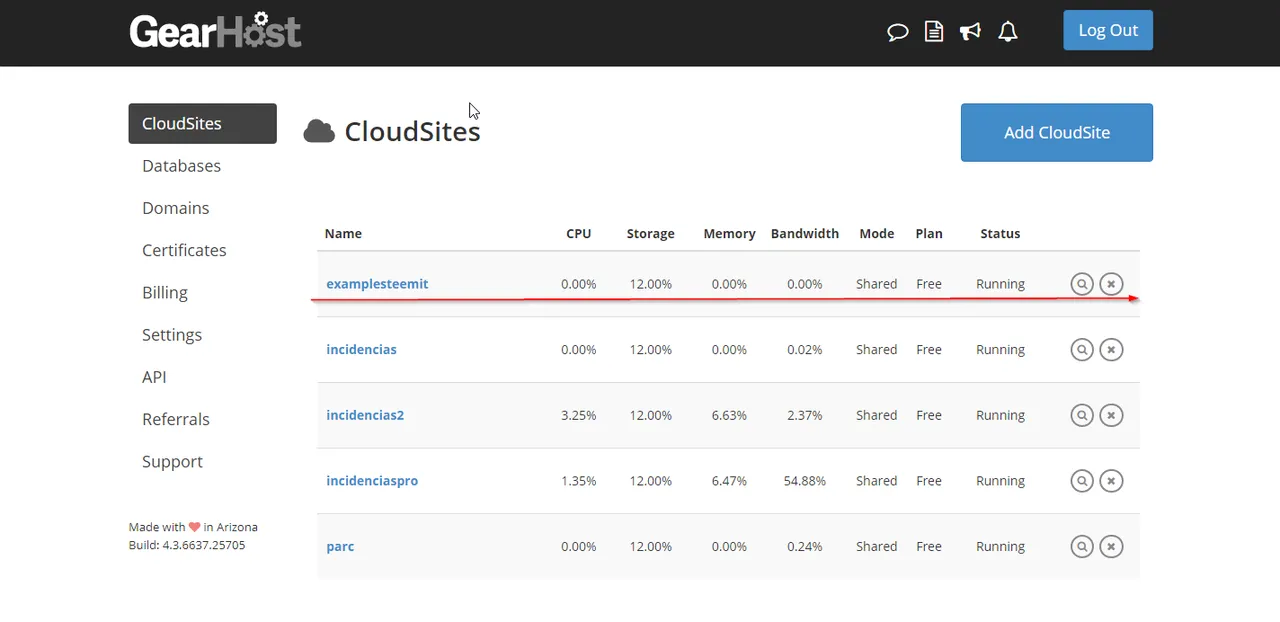Click Running status of examplesteemit

(1000, 284)
